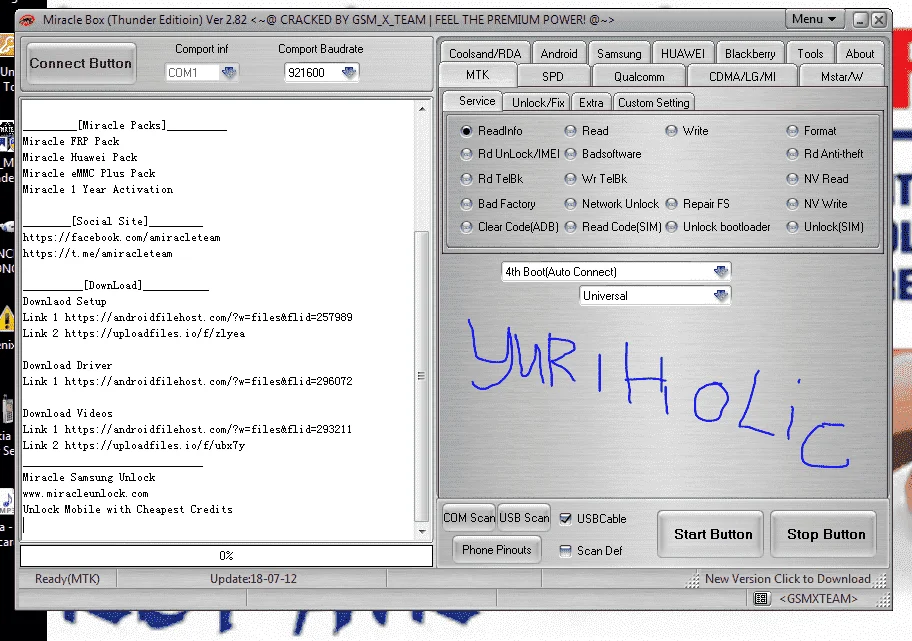This screenshot has width=912, height=641.
Task: Click New Version Click to Download
Action: click(x=788, y=579)
